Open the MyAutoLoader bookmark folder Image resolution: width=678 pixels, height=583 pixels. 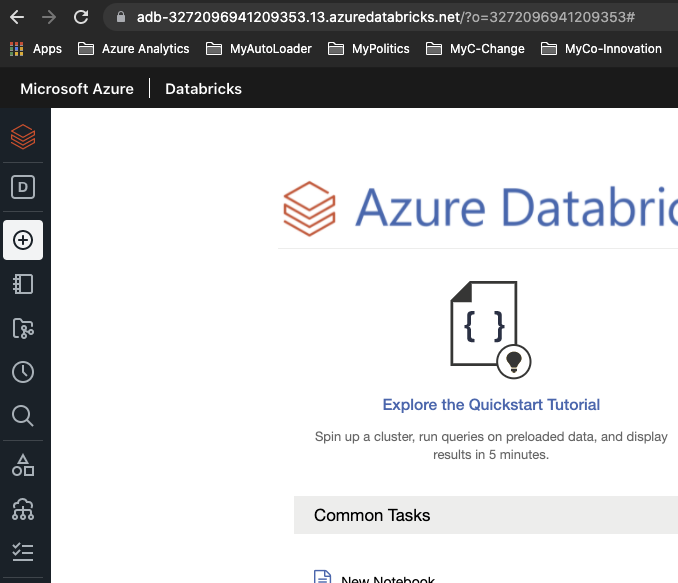259,49
